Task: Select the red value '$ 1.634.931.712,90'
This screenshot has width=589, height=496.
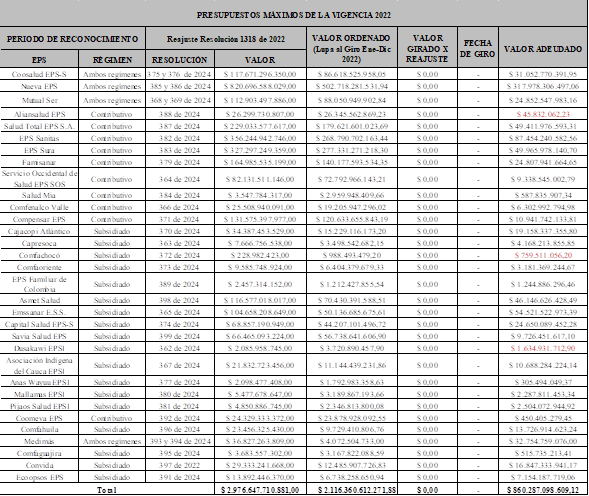Action: 543,348
